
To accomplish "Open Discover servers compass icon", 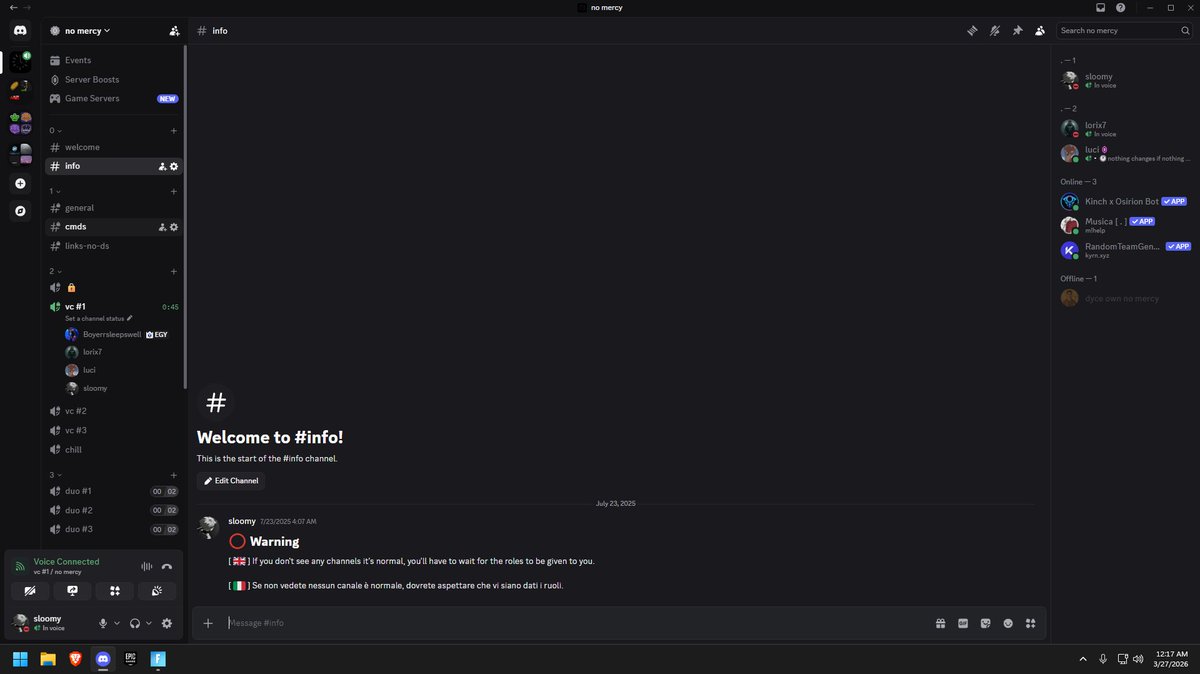I will [x=20, y=211].
